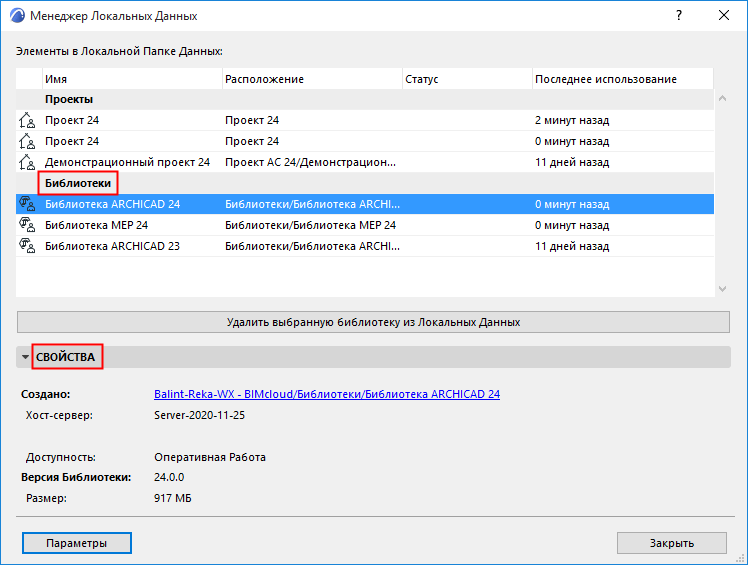The width and height of the screenshot is (748, 565).
Task: Click the 'Версия Библиотеки:' label
Action: tap(76, 477)
